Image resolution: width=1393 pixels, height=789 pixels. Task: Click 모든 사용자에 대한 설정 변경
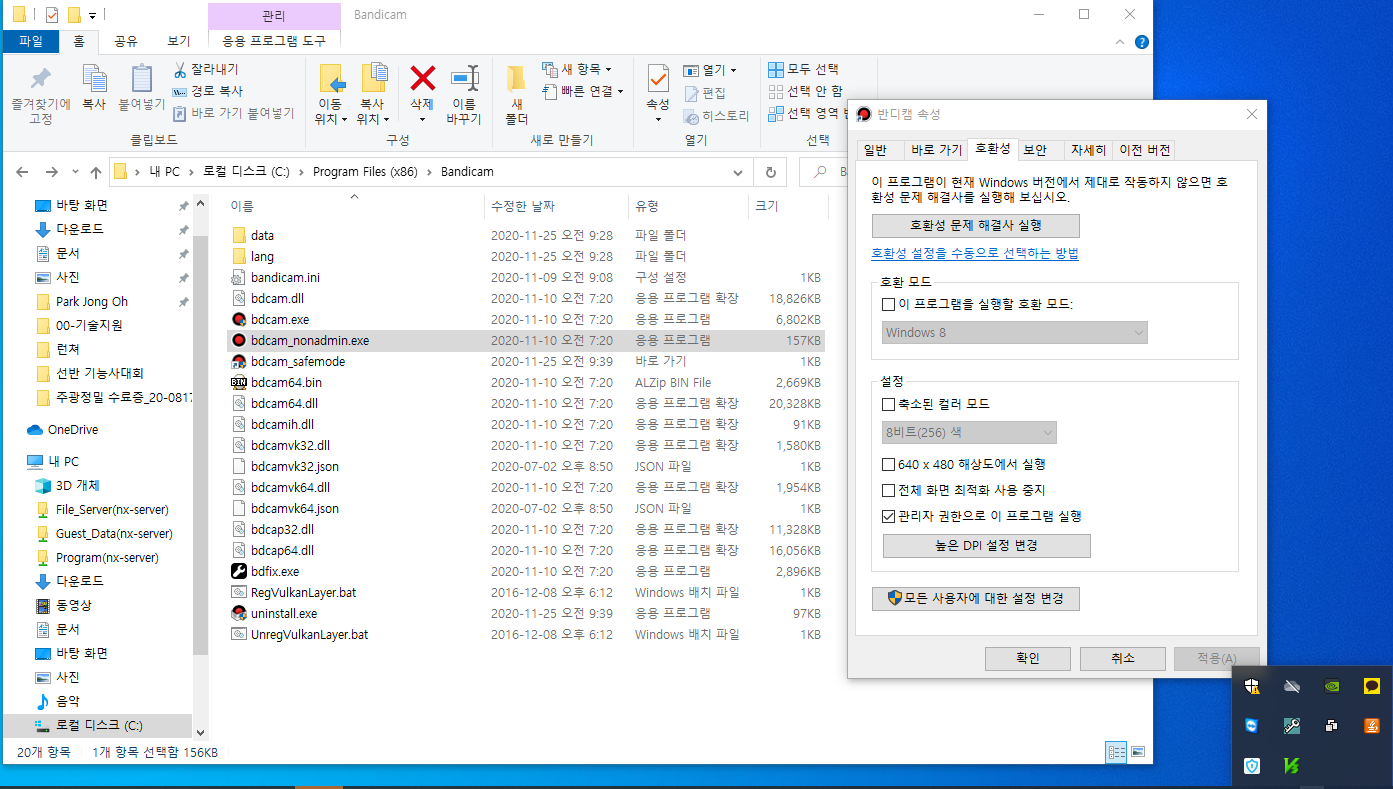click(x=975, y=598)
